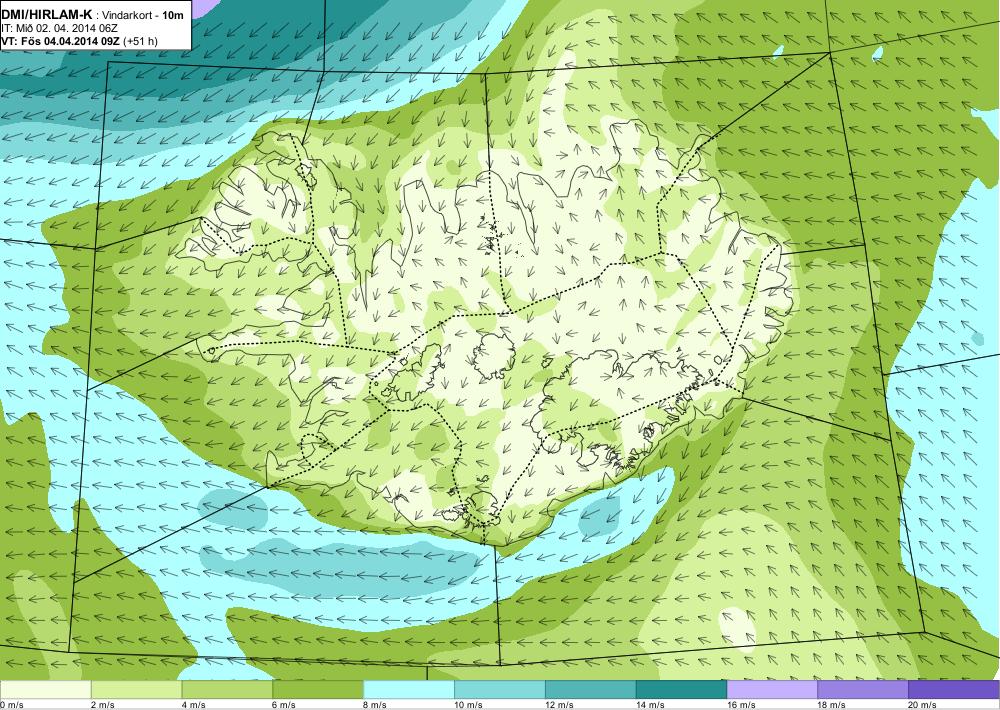Click the '6 m/s' legend label

point(285,705)
